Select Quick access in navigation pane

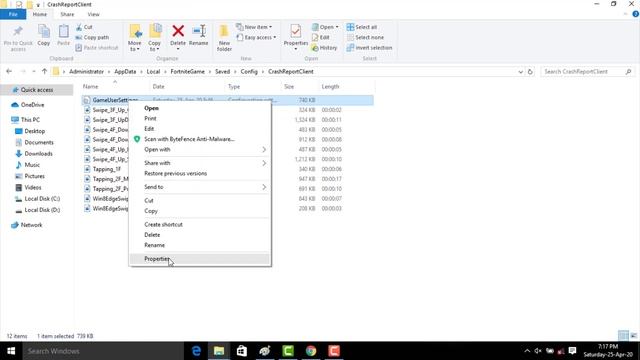pyautogui.click(x=37, y=90)
